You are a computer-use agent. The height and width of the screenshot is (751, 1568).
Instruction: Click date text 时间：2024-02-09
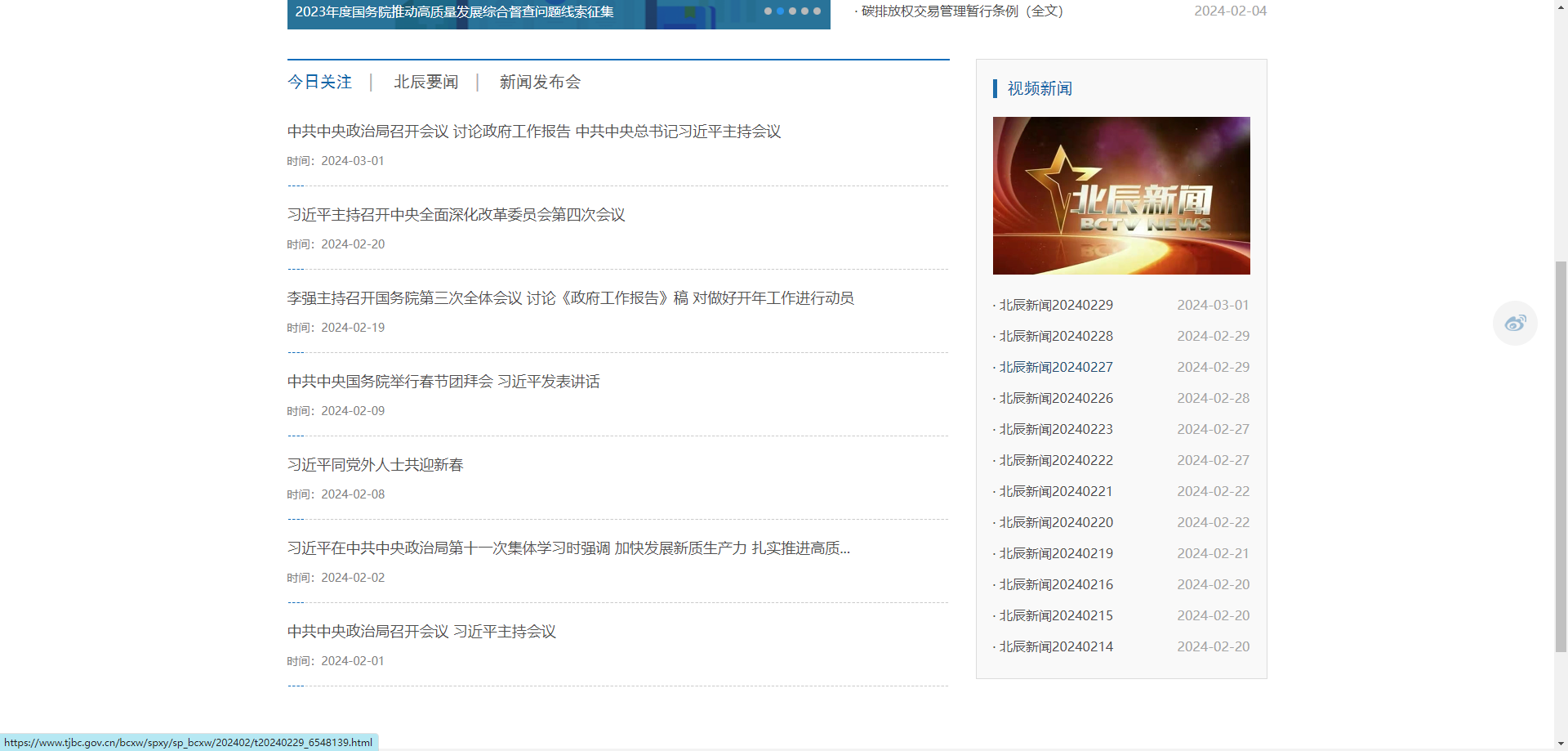point(336,411)
